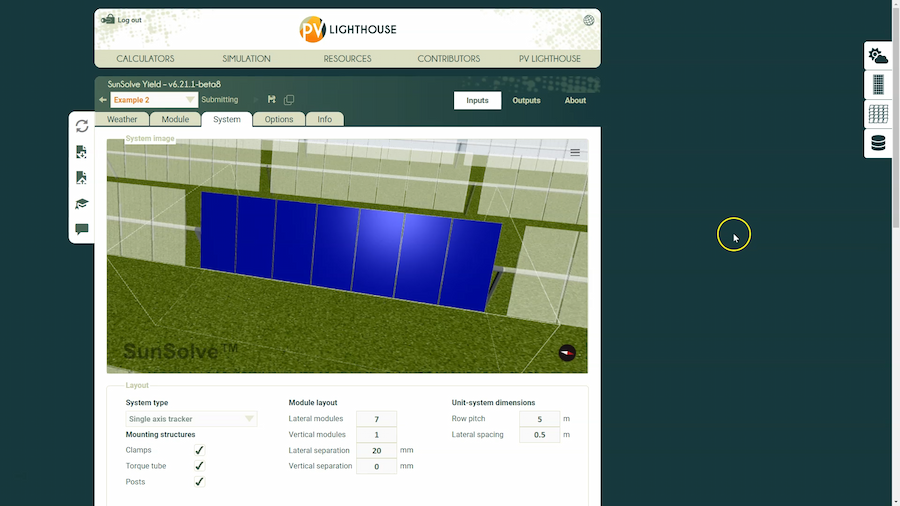Open the Example 2 dropdown
Screen dimensions: 900x506
coord(154,100)
